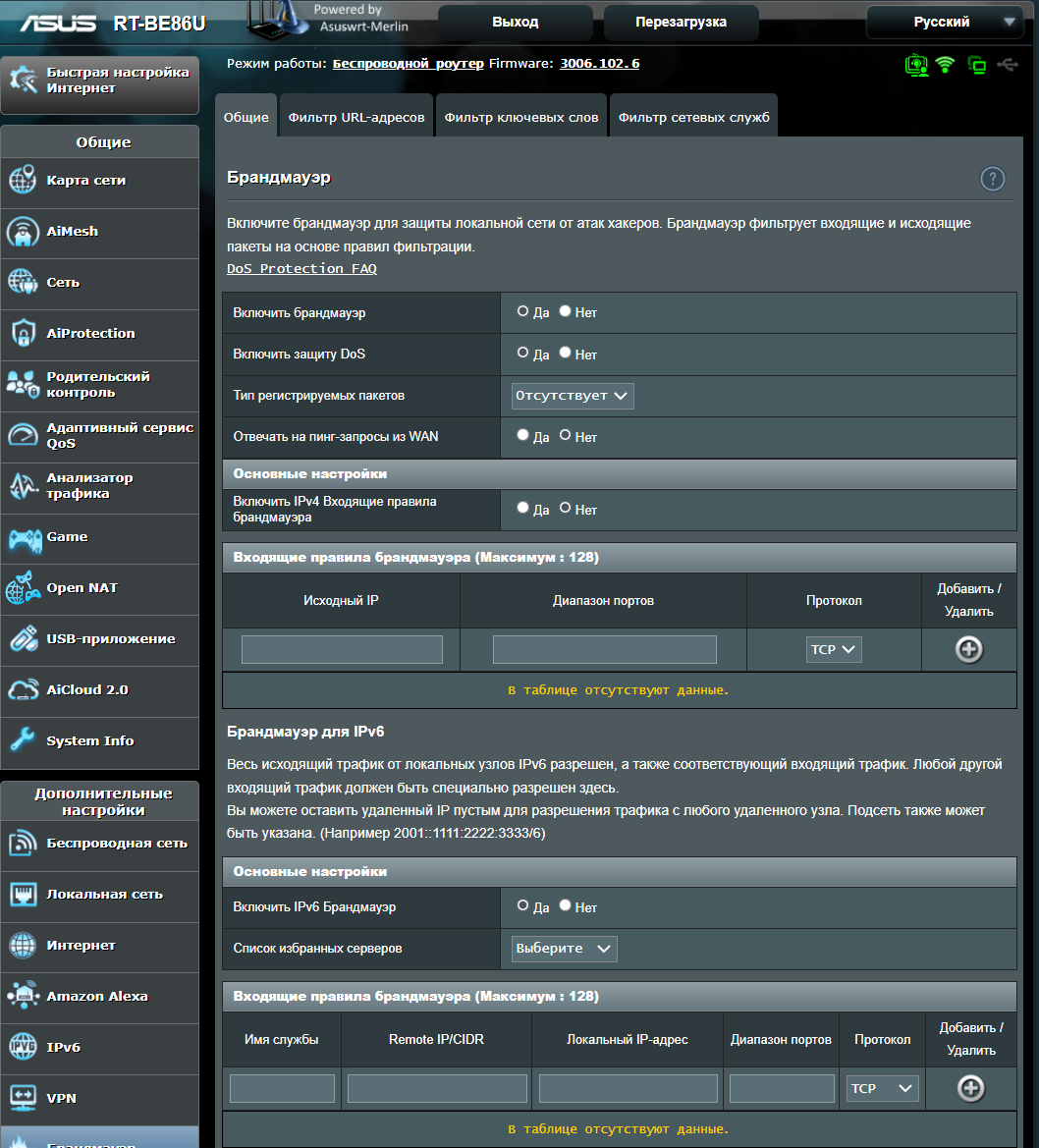Open Адаптивный сервис QoS gauge icon
1039x1148 pixels.
click(x=23, y=435)
